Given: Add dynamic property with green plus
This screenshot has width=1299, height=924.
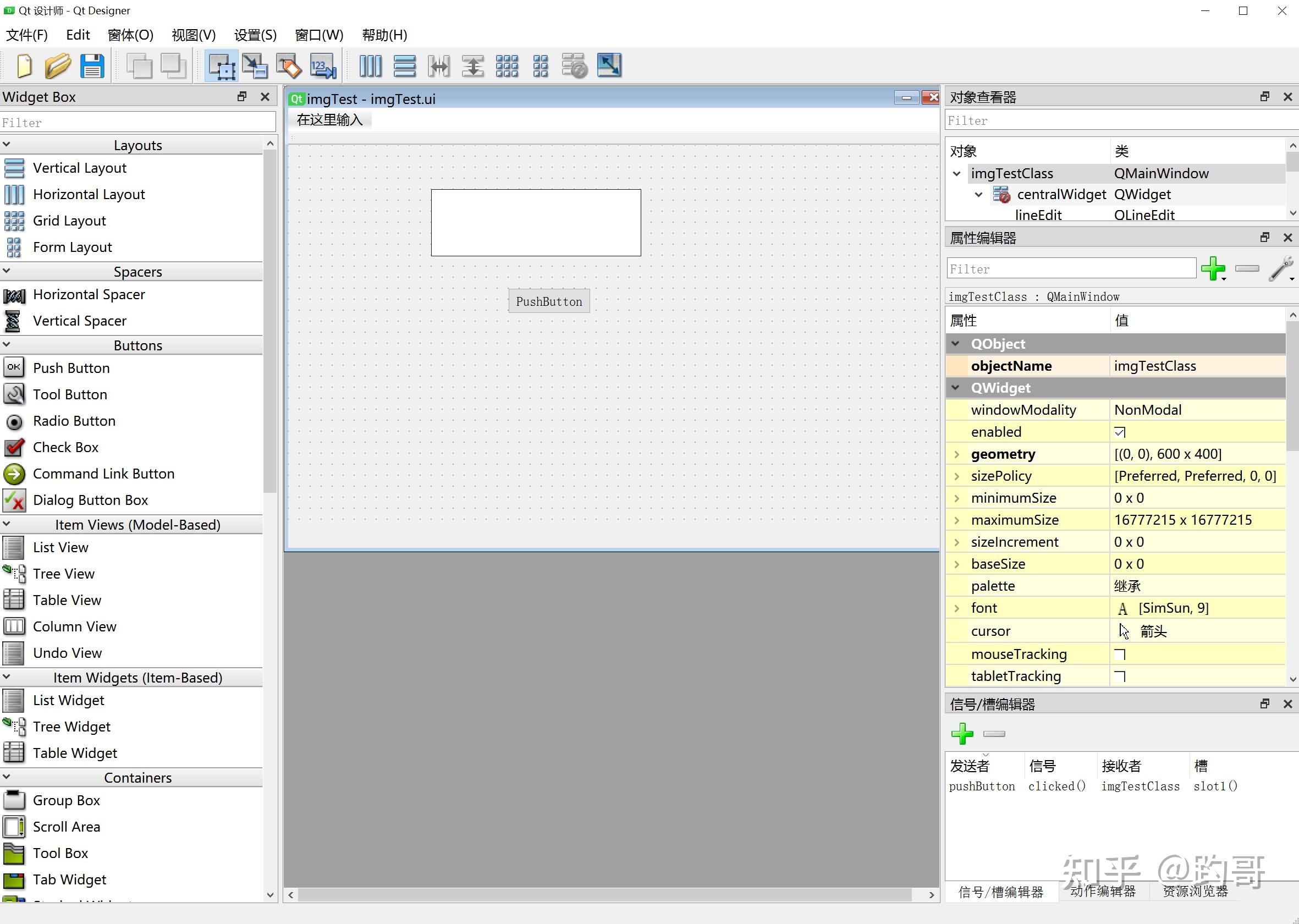Looking at the screenshot, I should pos(1213,268).
